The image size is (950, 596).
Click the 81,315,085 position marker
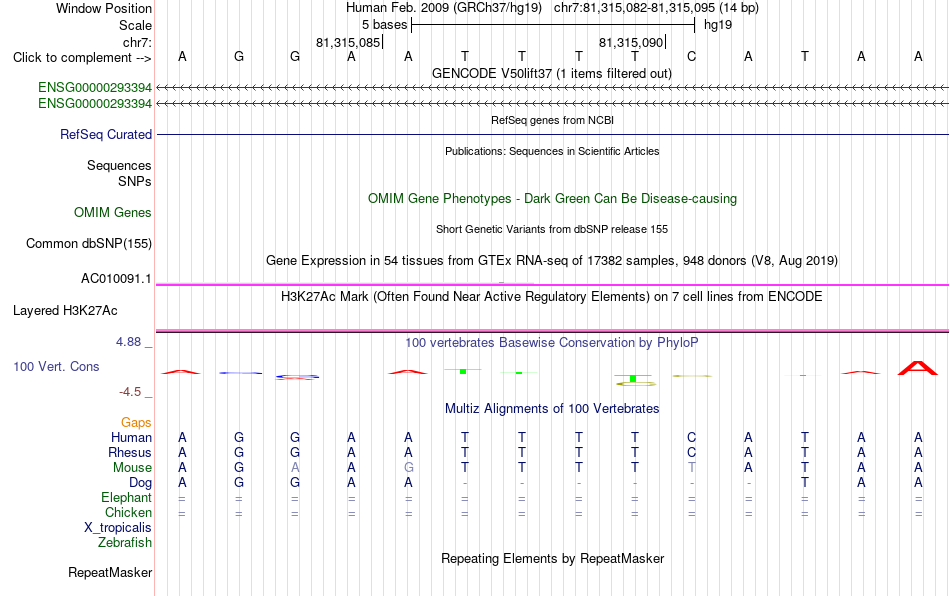(348, 42)
